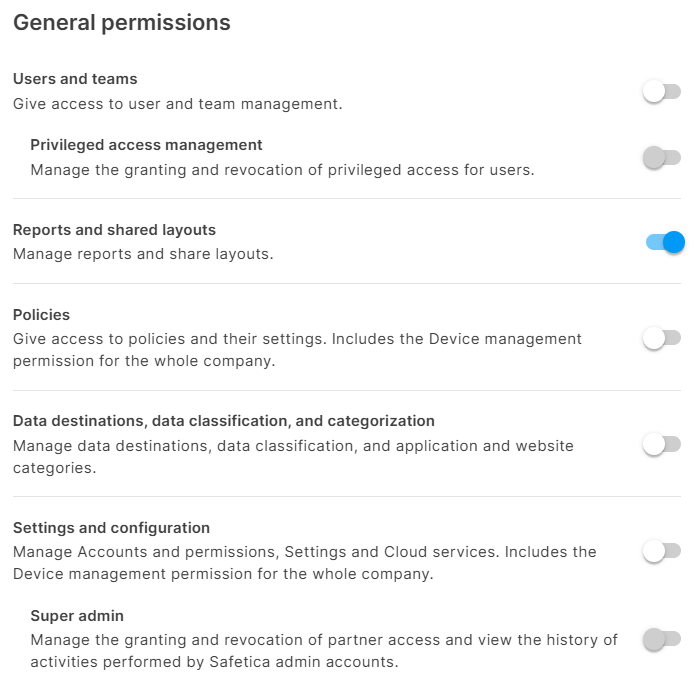This screenshot has width=694, height=694.
Task: Turn on the Policies permission switch
Action: 661,338
